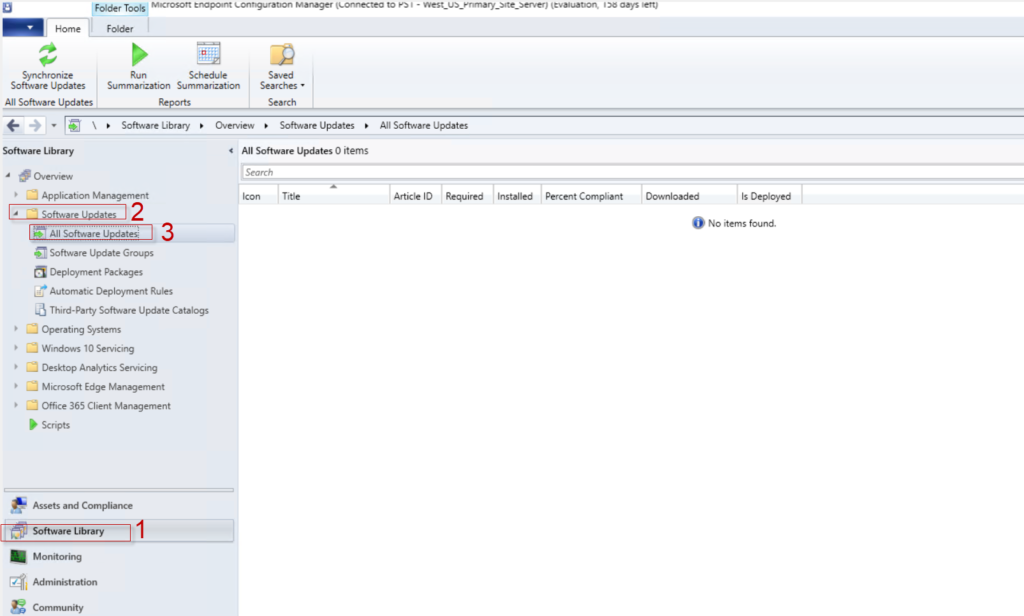Collapse the Software Library navigation pane

231,151
